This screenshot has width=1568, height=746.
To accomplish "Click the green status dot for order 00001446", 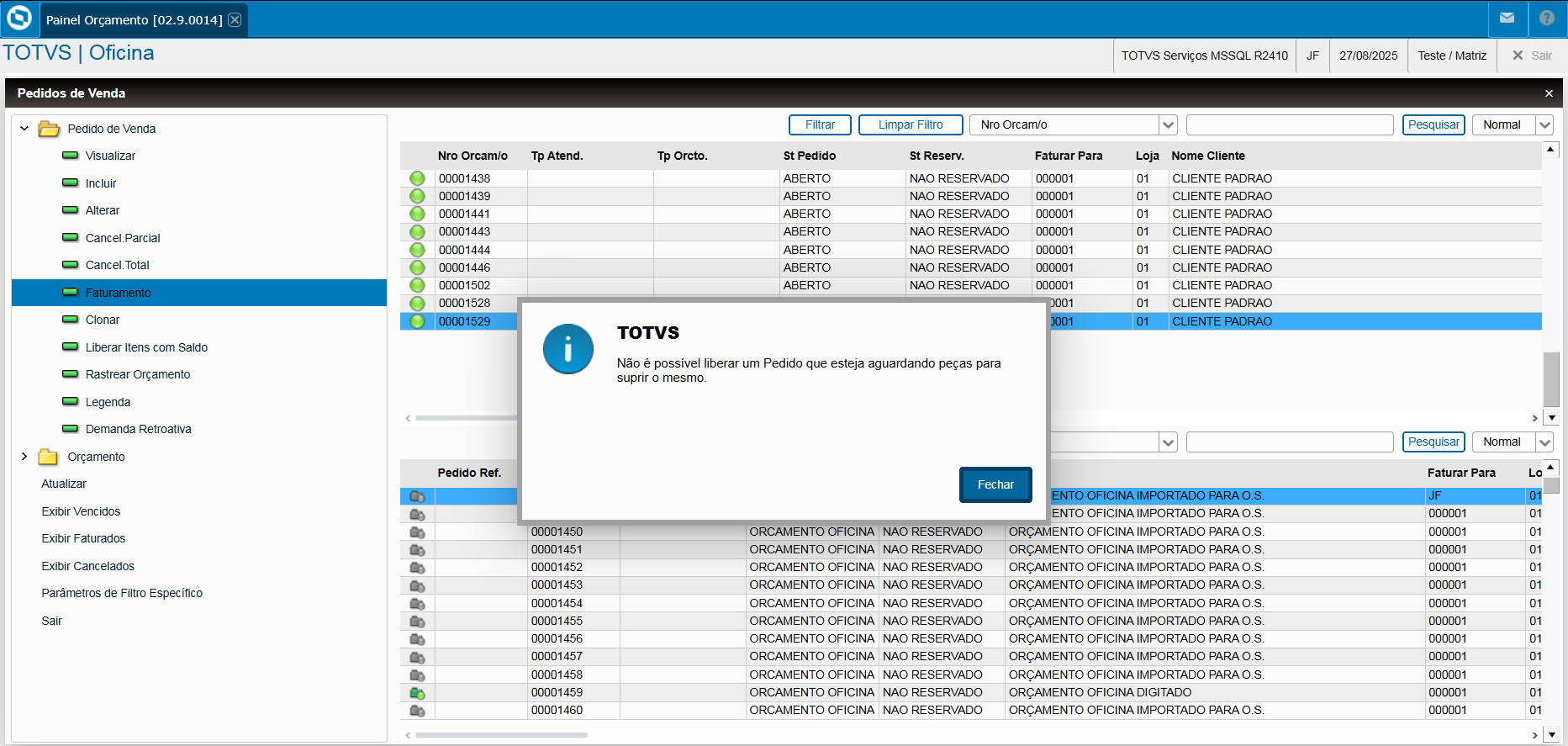I will (x=417, y=267).
